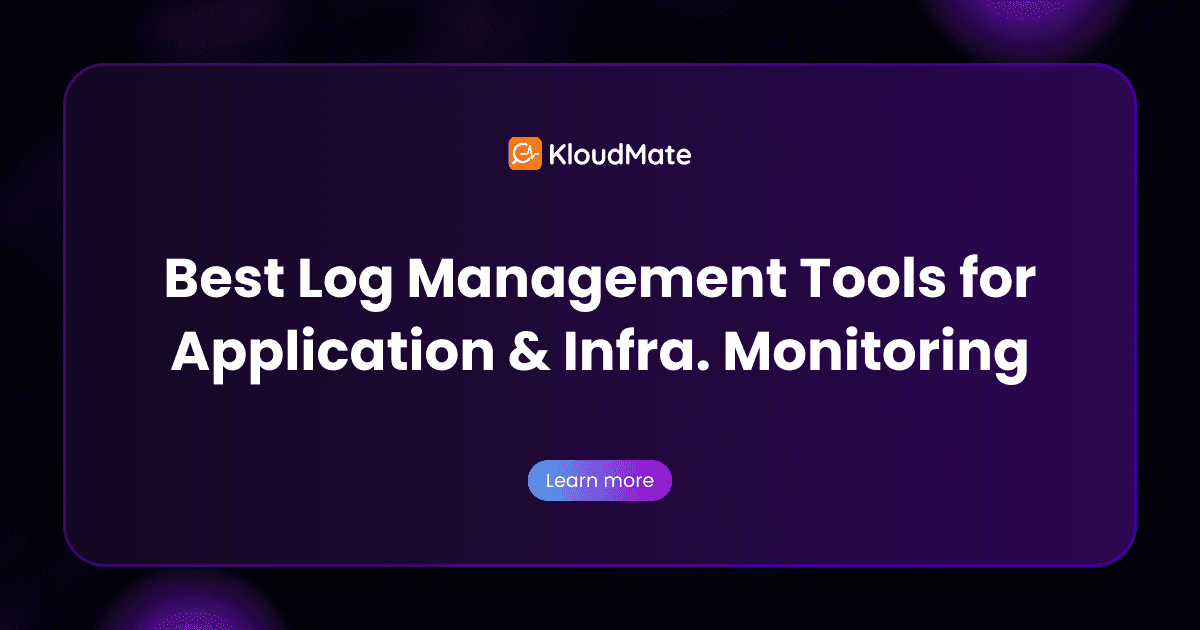
Task: Click the orange KloudMate logo icon
Action: 525,154
